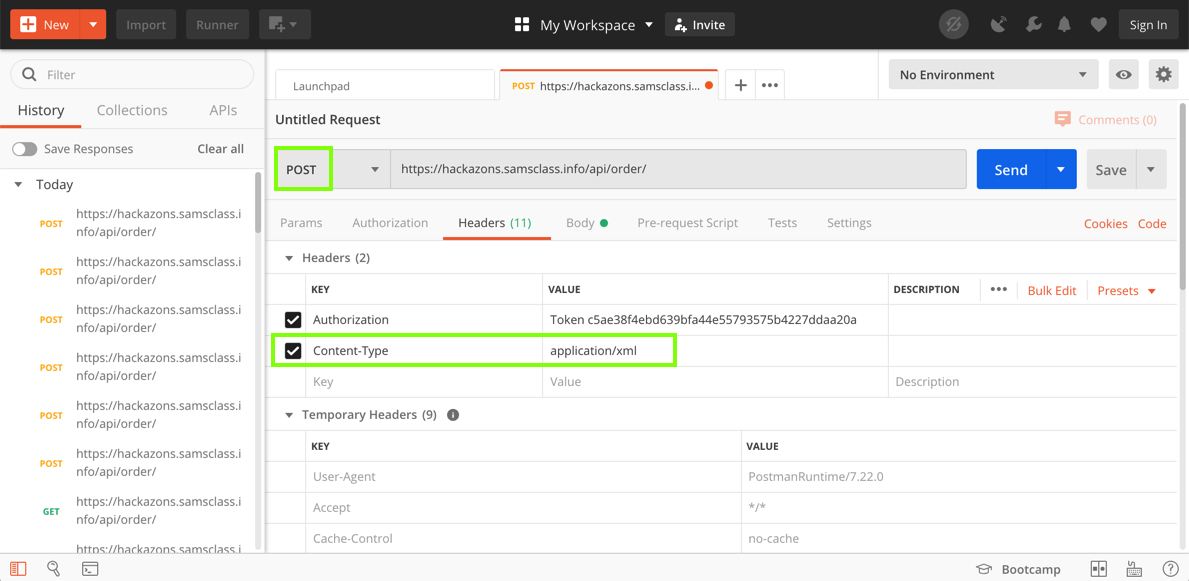The width and height of the screenshot is (1189, 581).
Task: Uncheck the Authorization header checkbox
Action: pyautogui.click(x=293, y=320)
